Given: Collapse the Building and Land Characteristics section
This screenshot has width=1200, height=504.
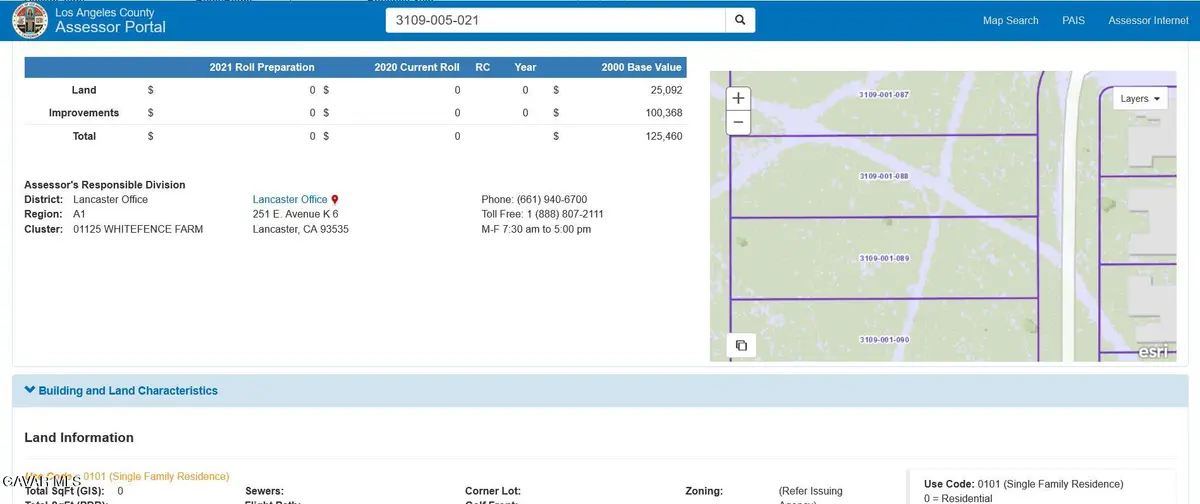Looking at the screenshot, I should (127, 391).
